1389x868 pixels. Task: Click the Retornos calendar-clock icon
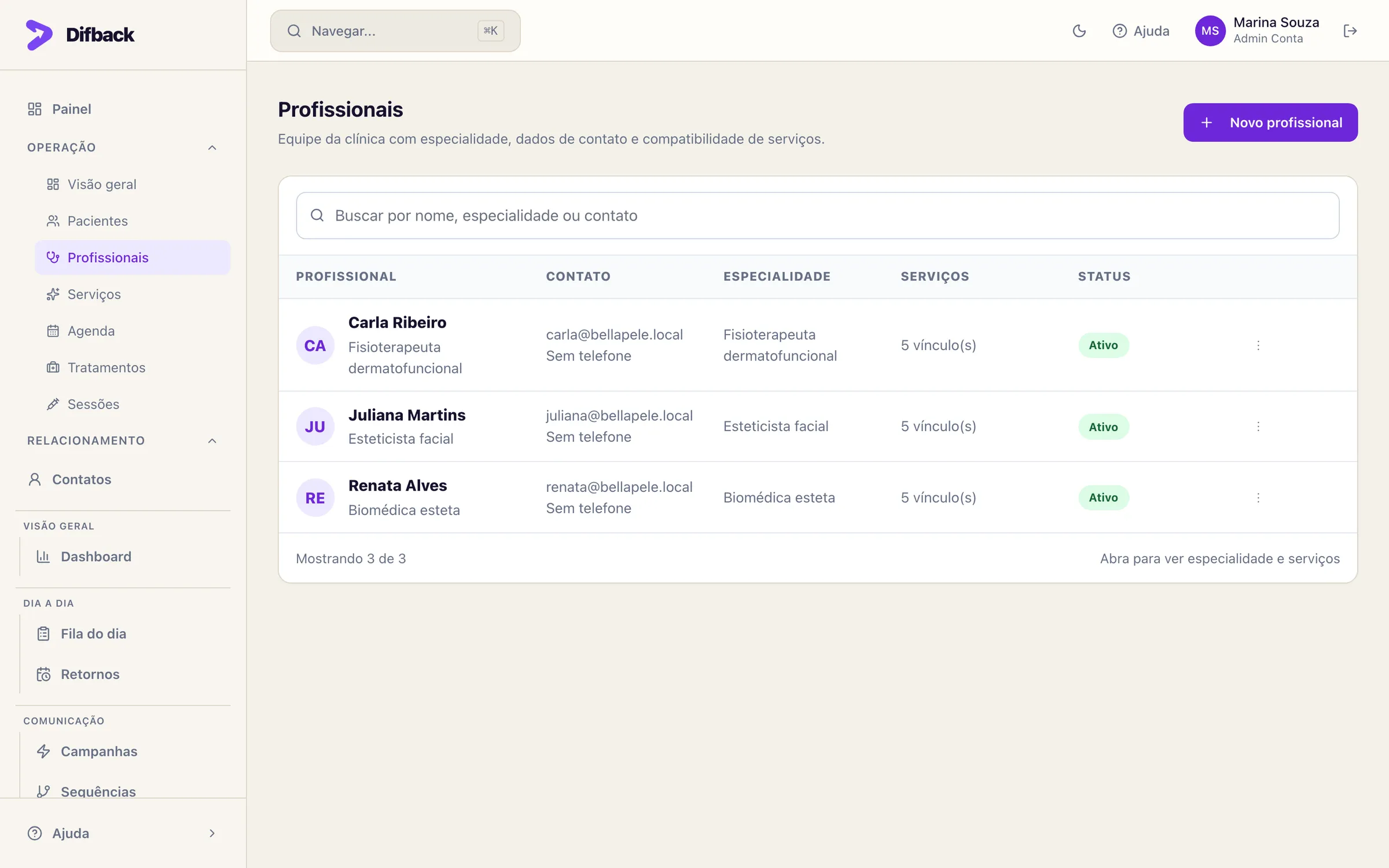coord(43,675)
